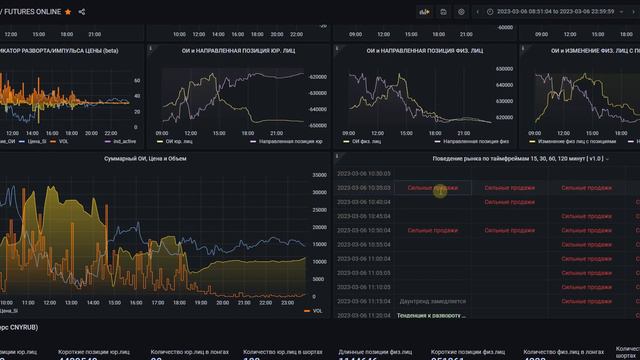Screen dimensions: 640x360
Task: Open color picker of ind_active purple swatch
Action: pos(108,141)
